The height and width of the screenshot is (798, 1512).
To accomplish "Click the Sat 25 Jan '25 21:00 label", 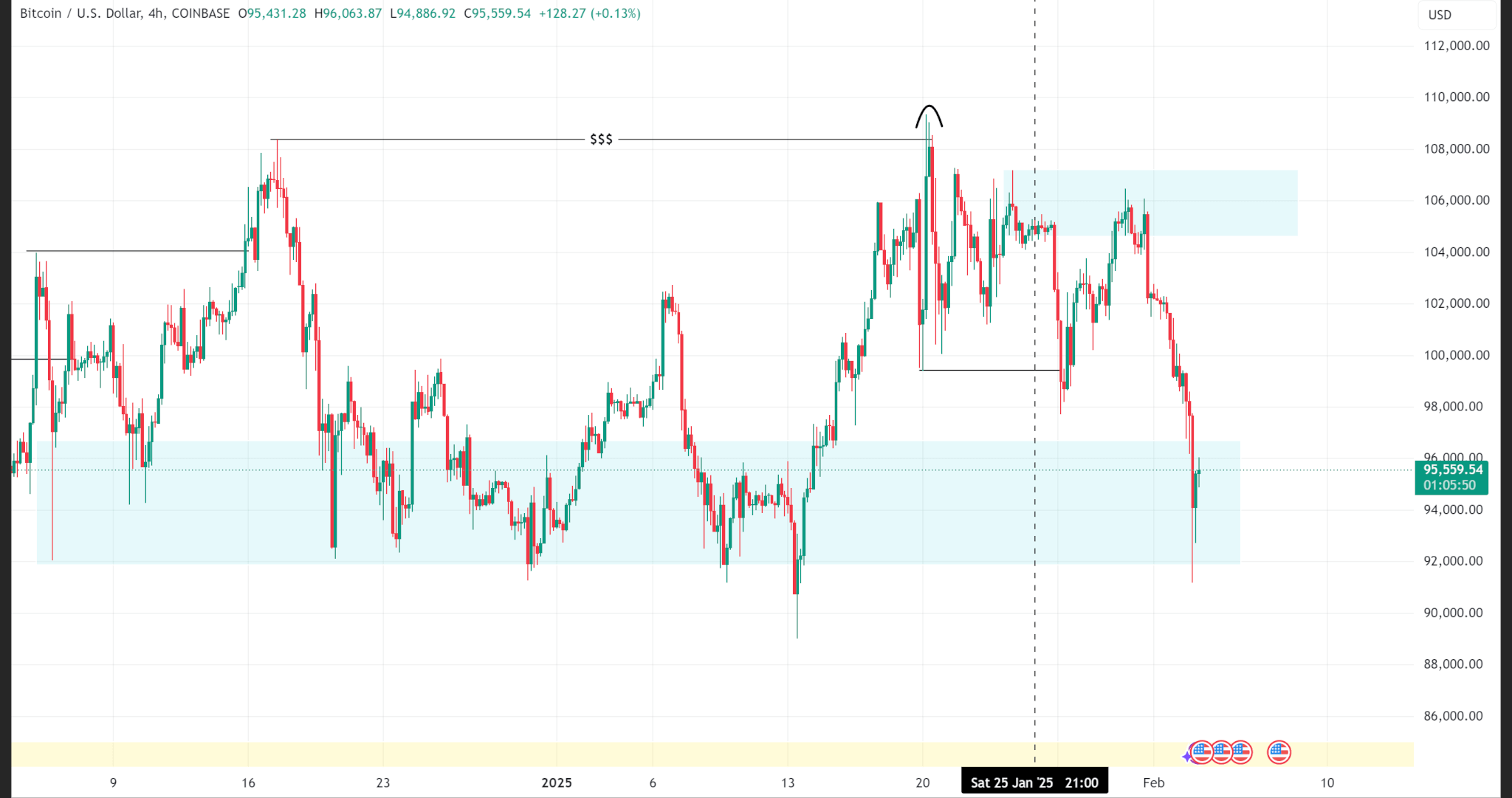I will 1034,782.
